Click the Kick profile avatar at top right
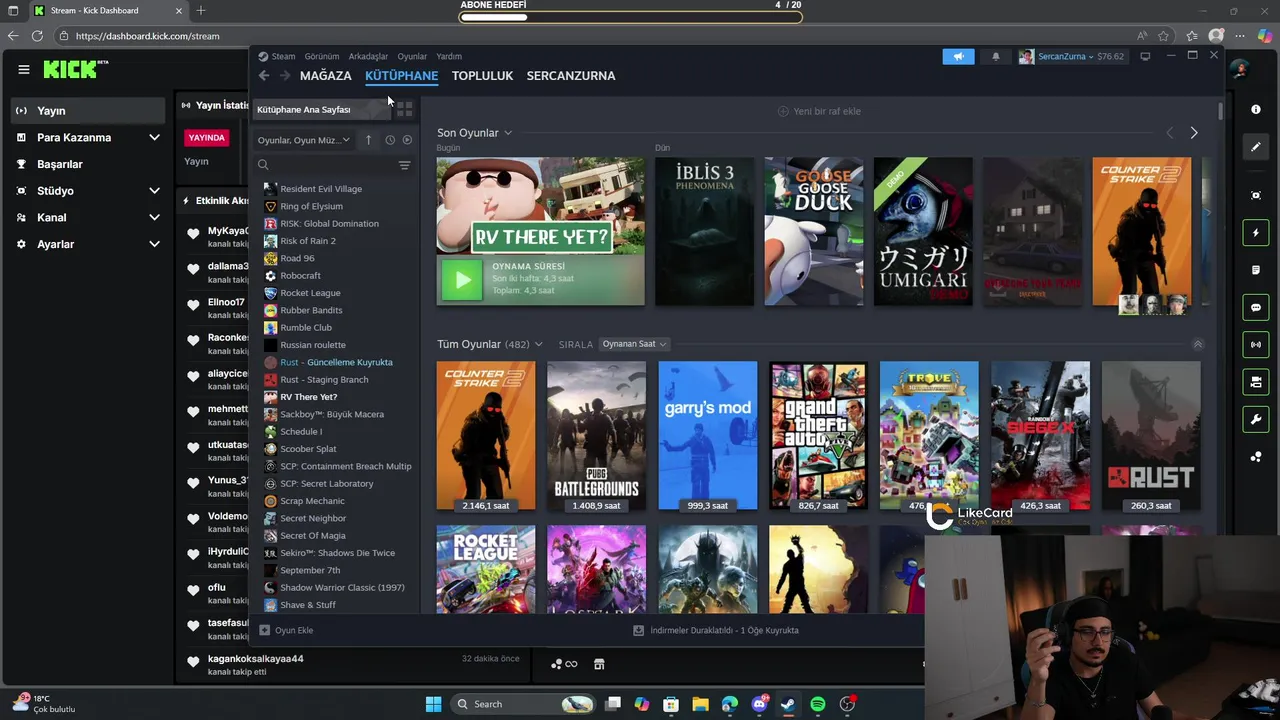1280x720 pixels. pos(1240,69)
